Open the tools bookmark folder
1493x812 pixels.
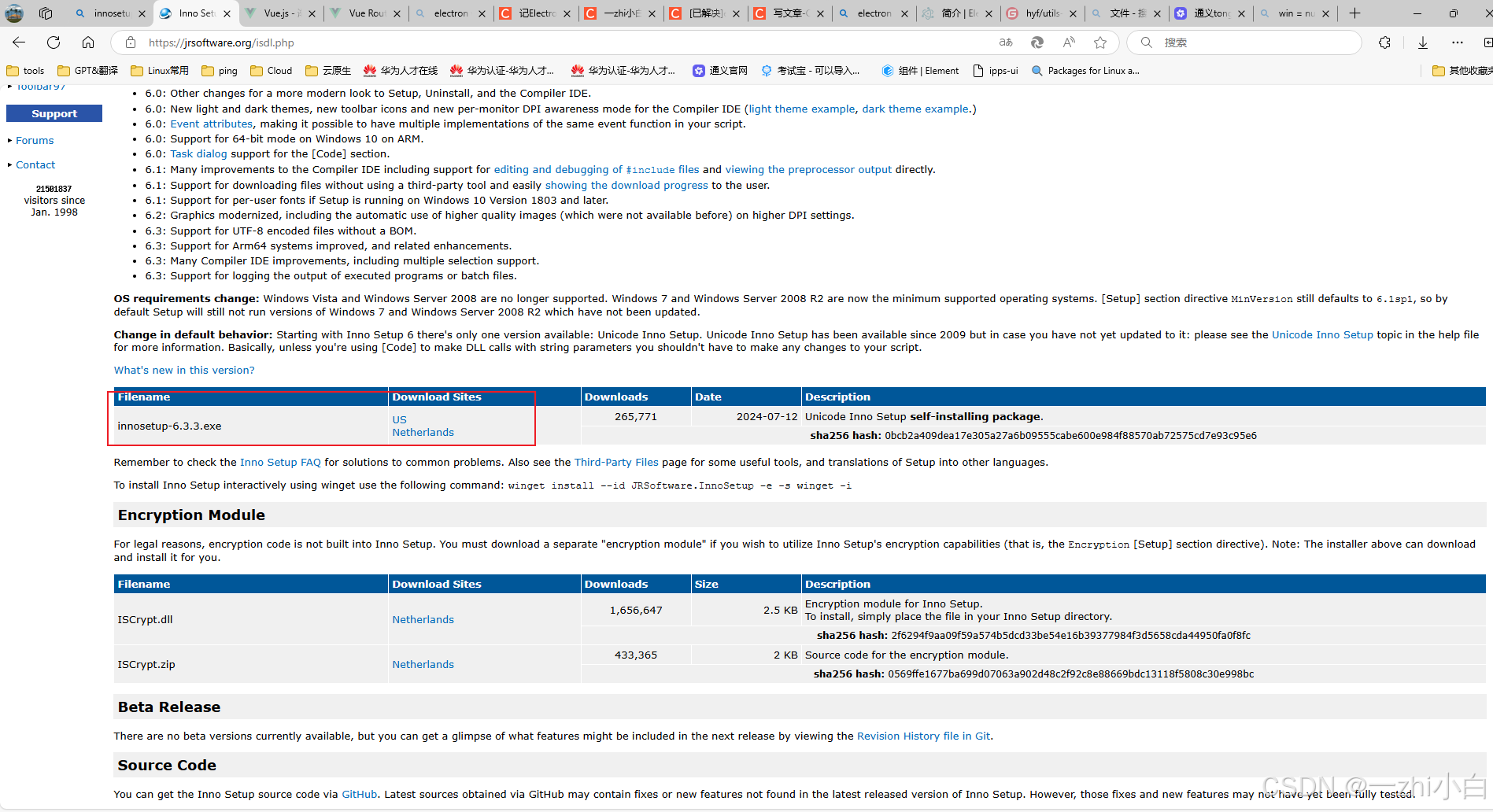(x=25, y=71)
